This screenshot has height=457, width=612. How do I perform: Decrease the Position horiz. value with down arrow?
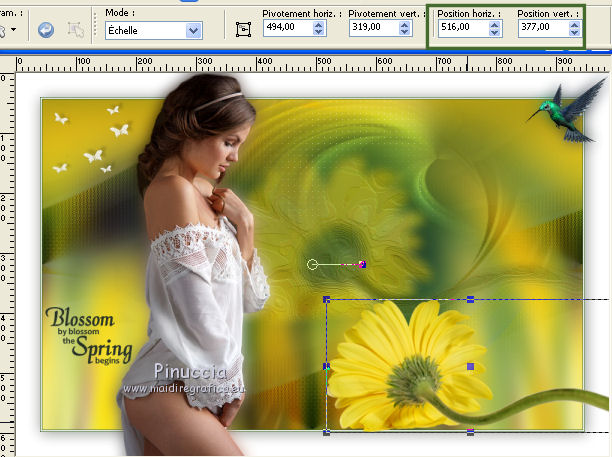[495, 32]
